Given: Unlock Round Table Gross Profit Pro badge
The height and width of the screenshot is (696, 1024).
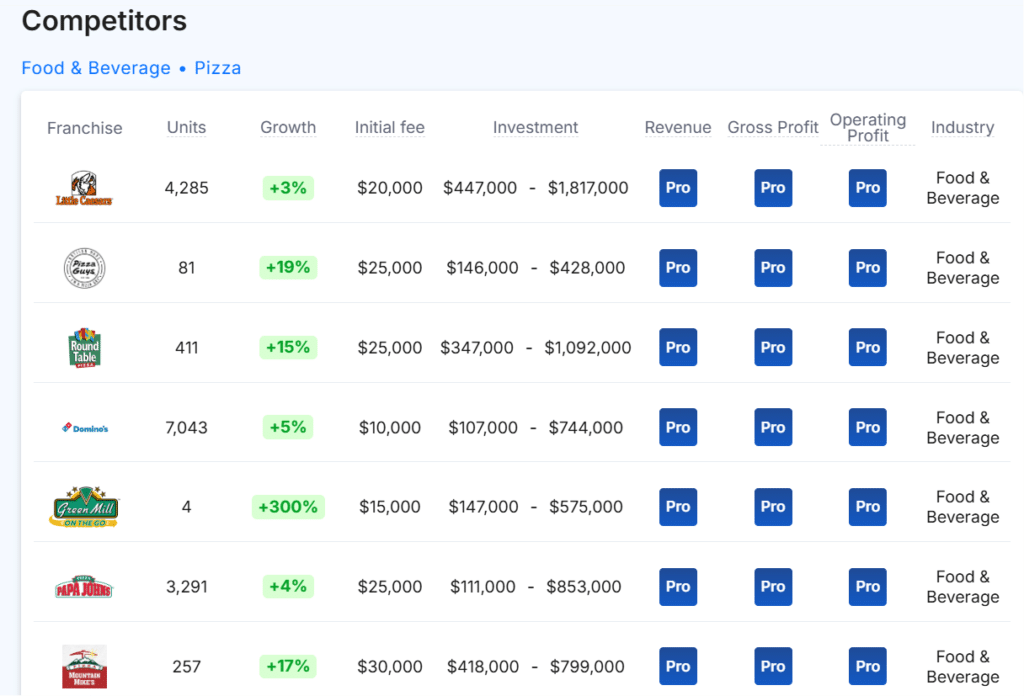Looking at the screenshot, I should click(773, 347).
